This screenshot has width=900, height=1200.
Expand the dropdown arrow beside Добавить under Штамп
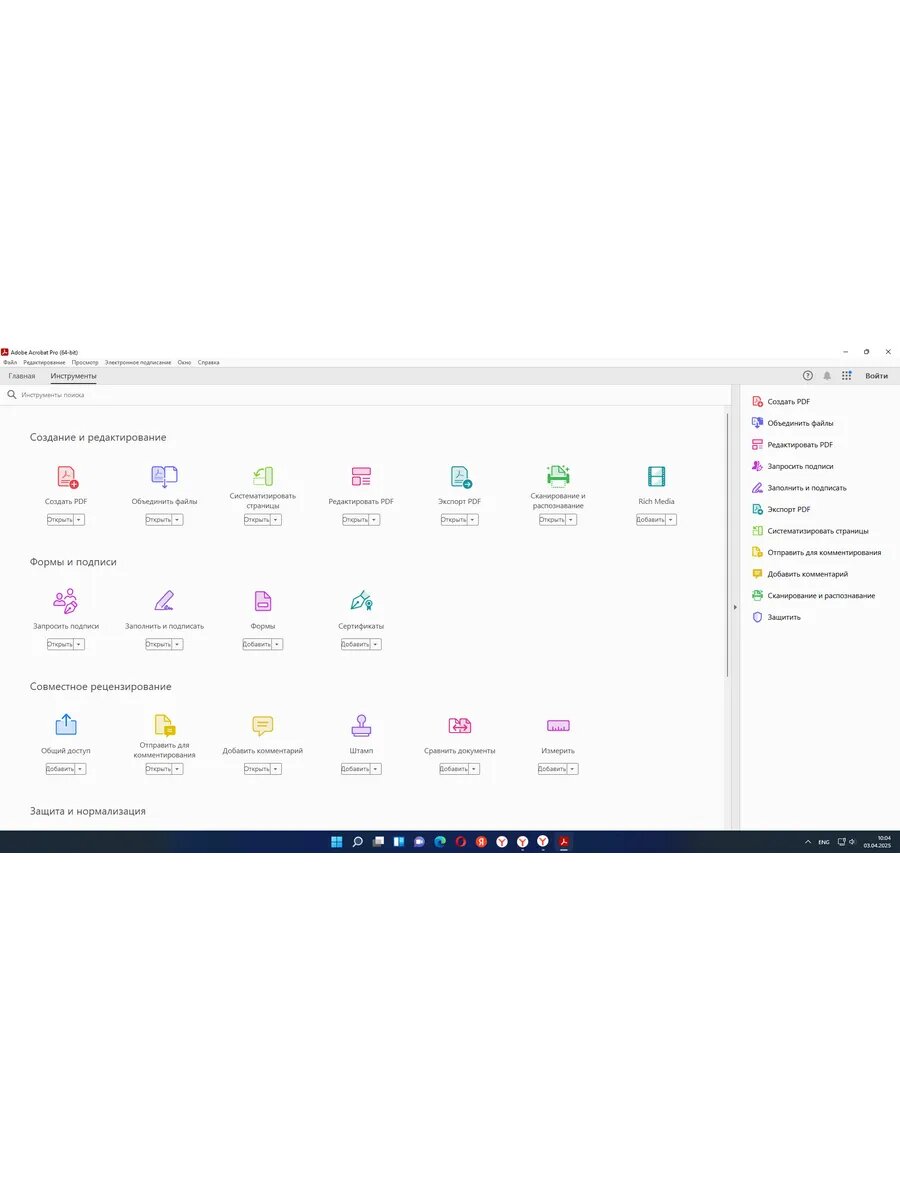(x=376, y=769)
